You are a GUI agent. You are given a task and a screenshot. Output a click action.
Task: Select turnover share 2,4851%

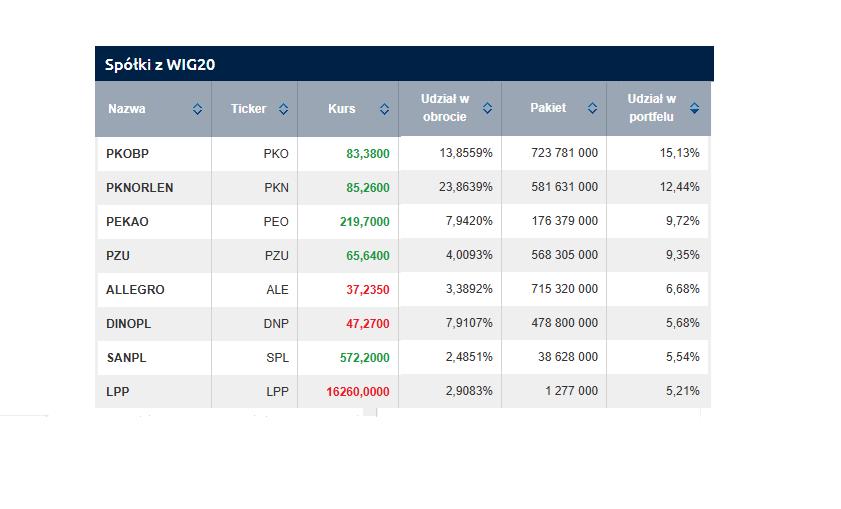[469, 357]
